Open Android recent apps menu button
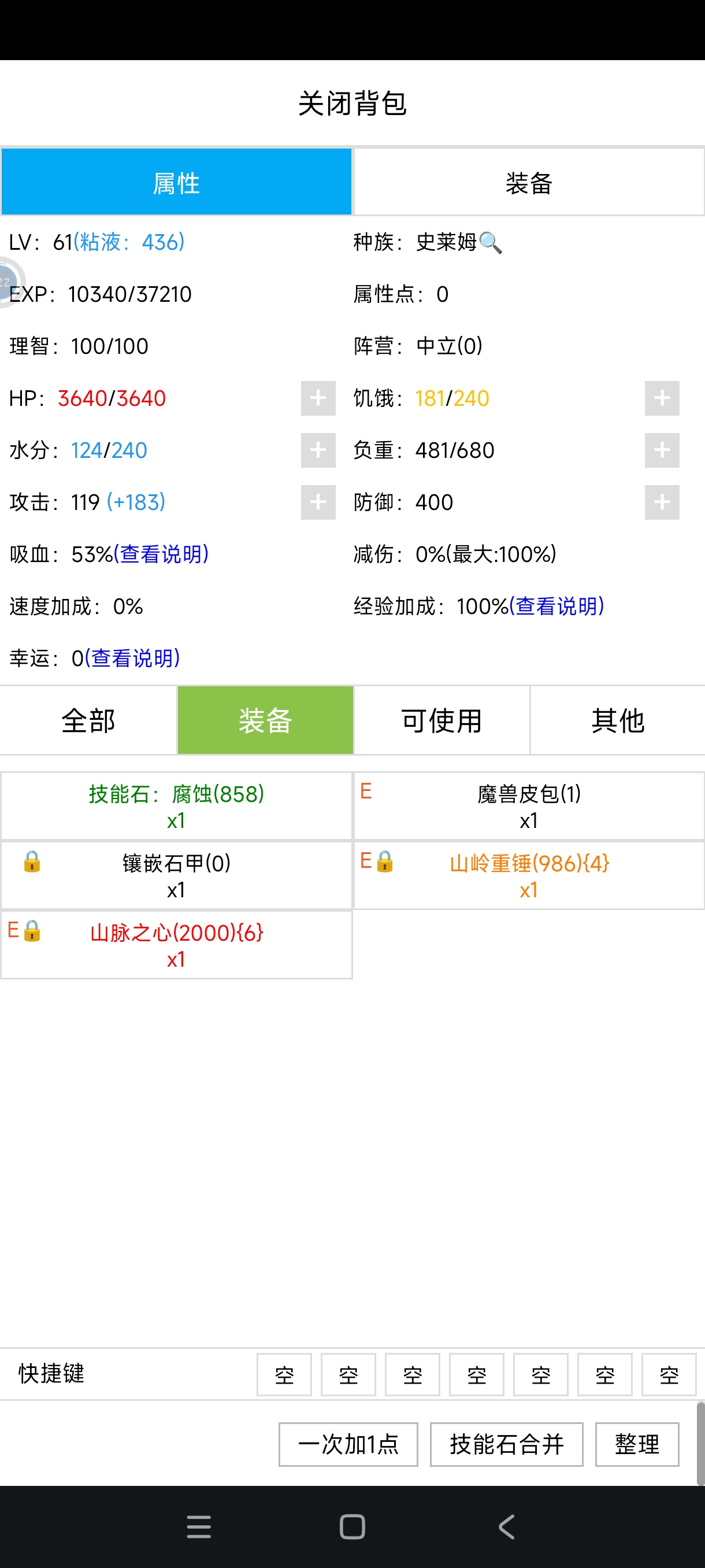The height and width of the screenshot is (1568, 705). pos(199,1526)
